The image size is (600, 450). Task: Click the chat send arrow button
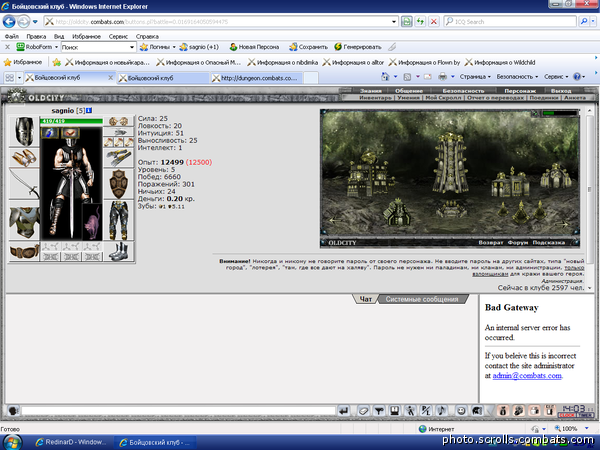point(344,411)
